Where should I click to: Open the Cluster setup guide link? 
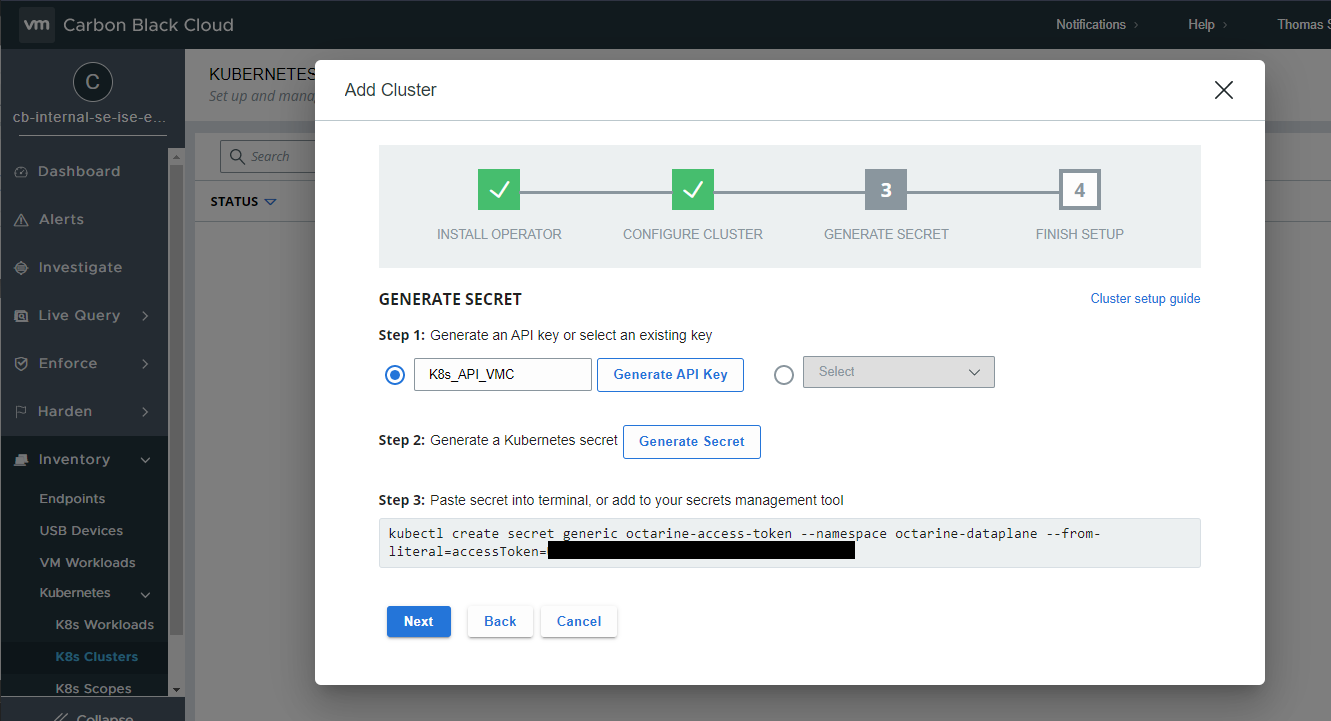point(1145,299)
